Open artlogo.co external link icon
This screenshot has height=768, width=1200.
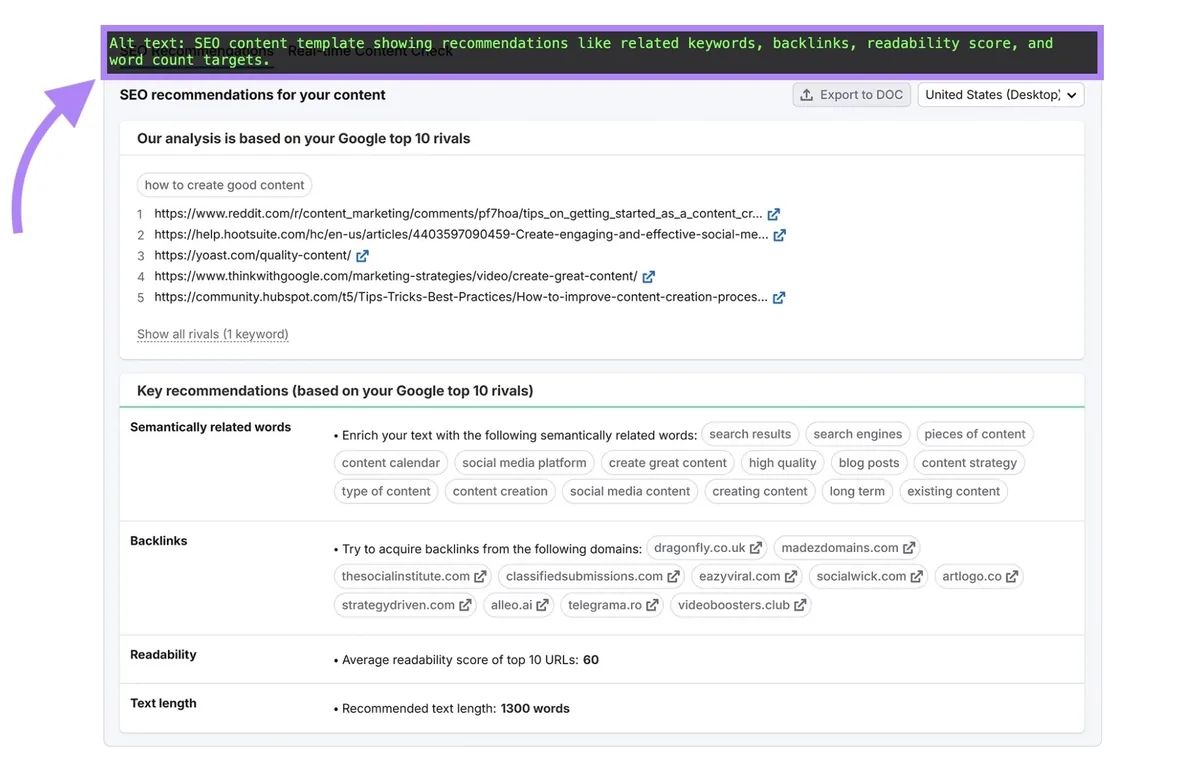pos(1012,577)
